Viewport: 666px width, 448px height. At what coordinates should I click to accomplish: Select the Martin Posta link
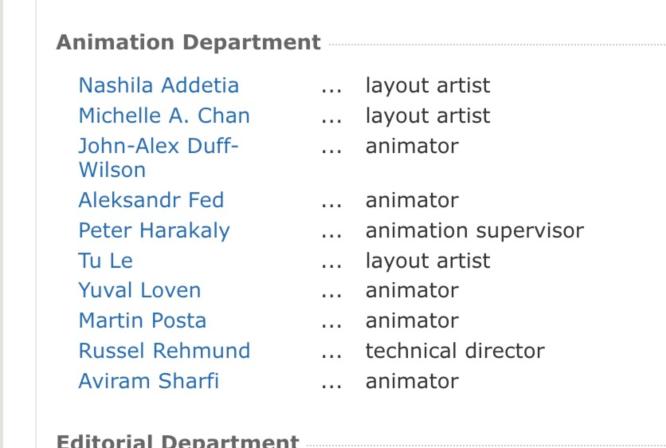(x=142, y=321)
